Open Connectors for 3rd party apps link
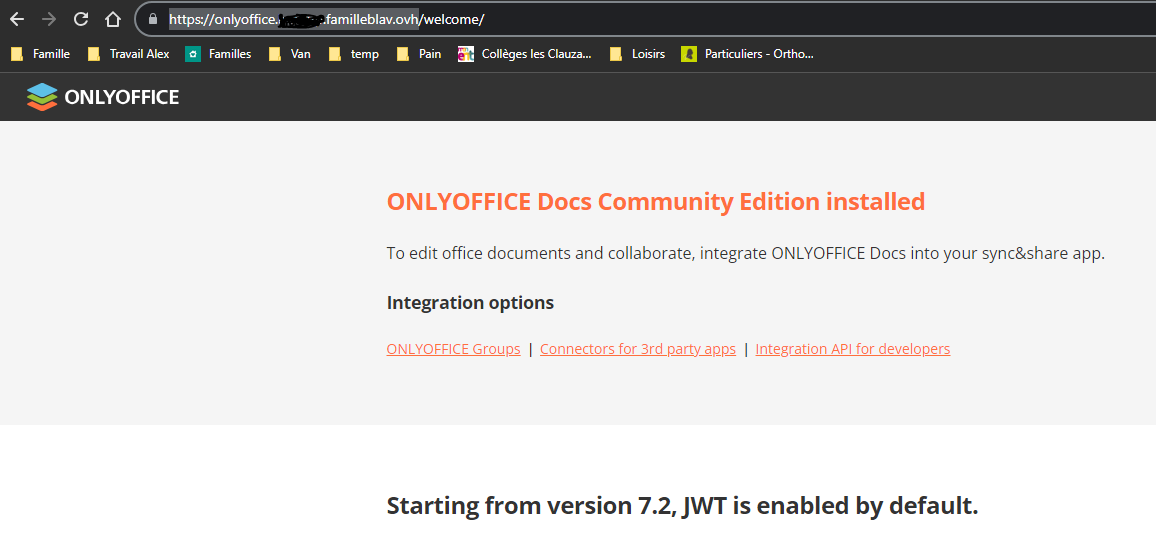Image resolution: width=1156 pixels, height=536 pixels. (x=638, y=349)
